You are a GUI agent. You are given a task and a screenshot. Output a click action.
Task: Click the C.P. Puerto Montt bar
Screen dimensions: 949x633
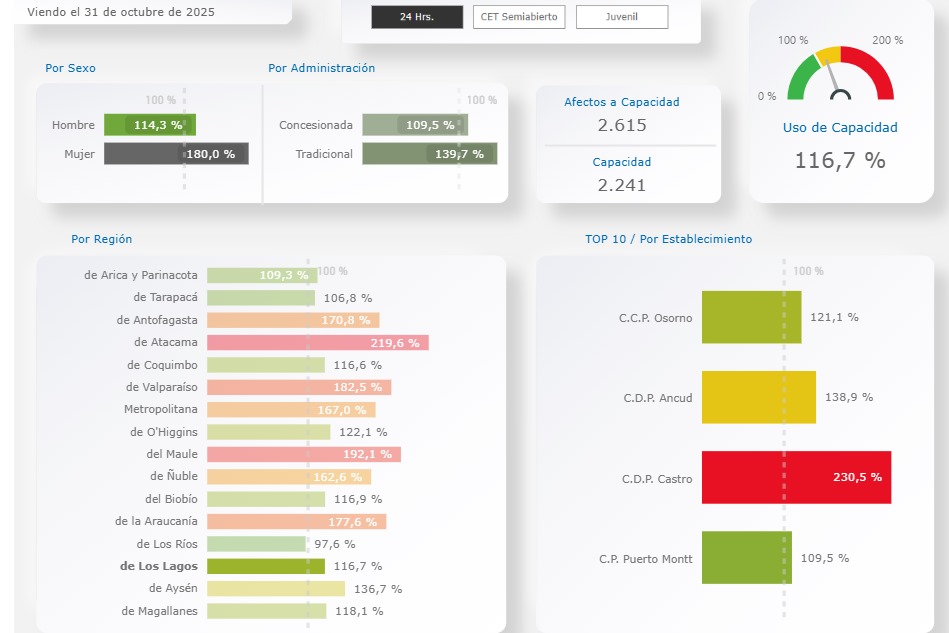746,558
